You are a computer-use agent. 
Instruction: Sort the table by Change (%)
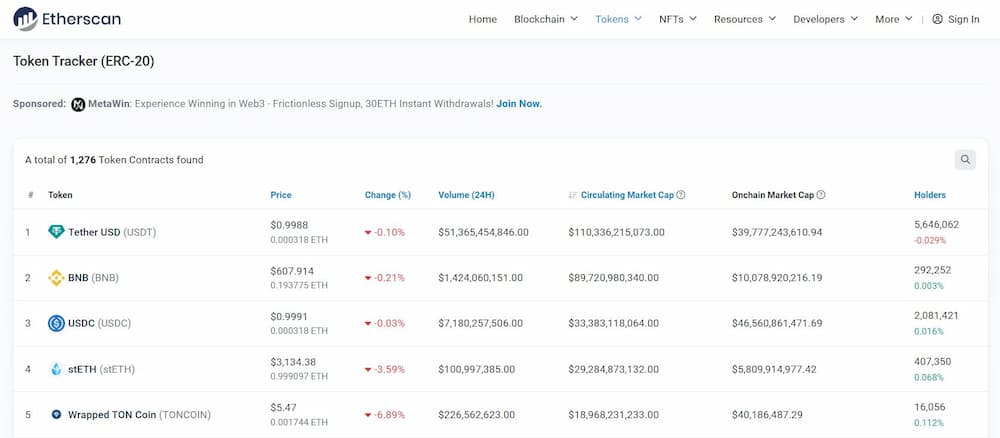(x=388, y=195)
